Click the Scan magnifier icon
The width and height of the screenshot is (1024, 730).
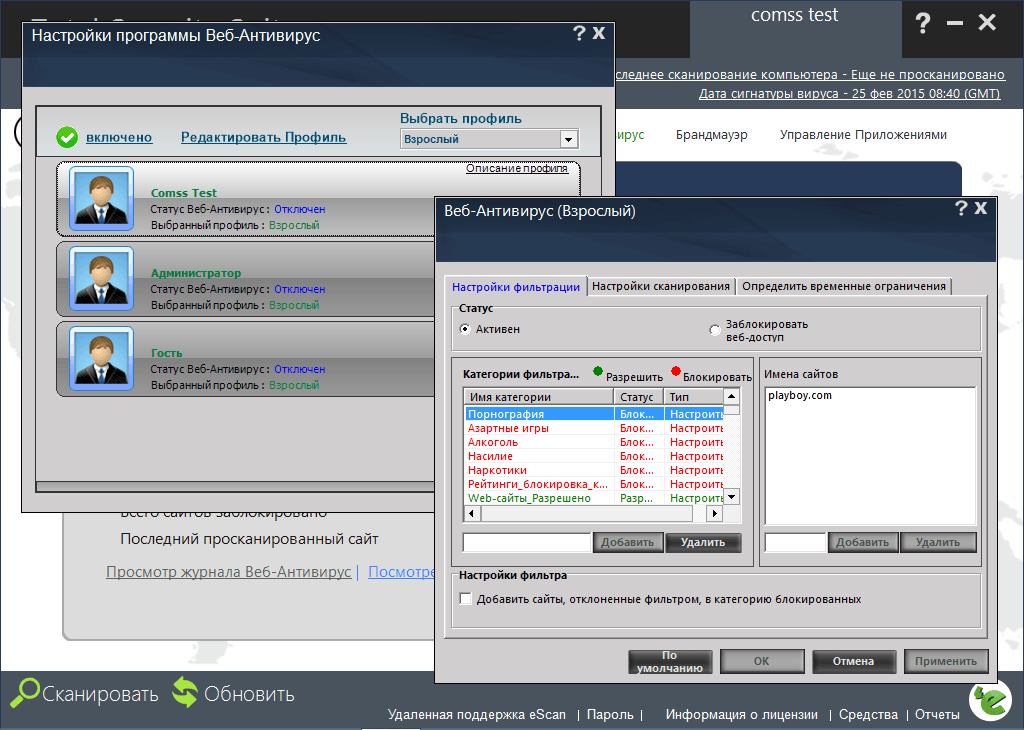tap(25, 693)
